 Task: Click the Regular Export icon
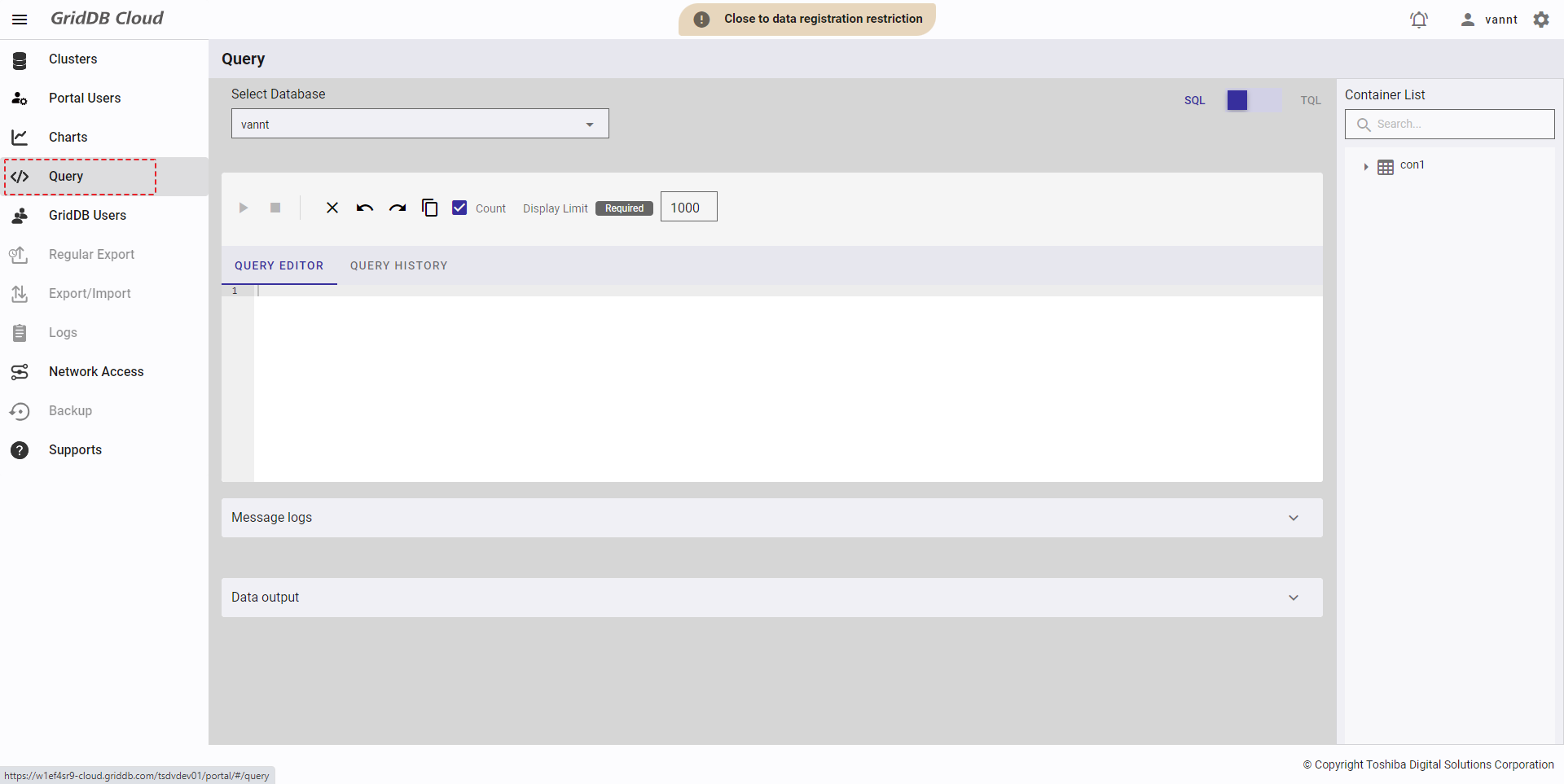tap(20, 255)
